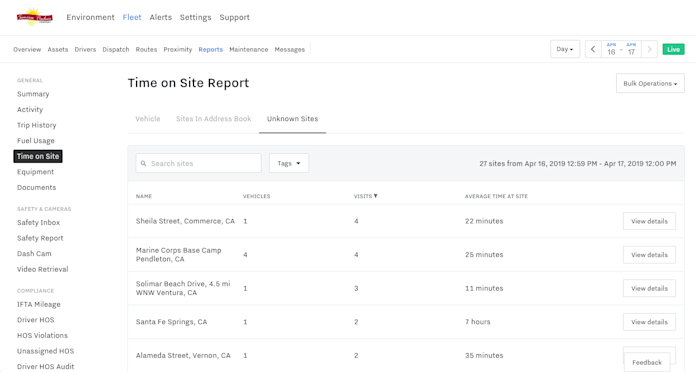Open IFTA Mileage report
The width and height of the screenshot is (696, 372).
[39, 304]
